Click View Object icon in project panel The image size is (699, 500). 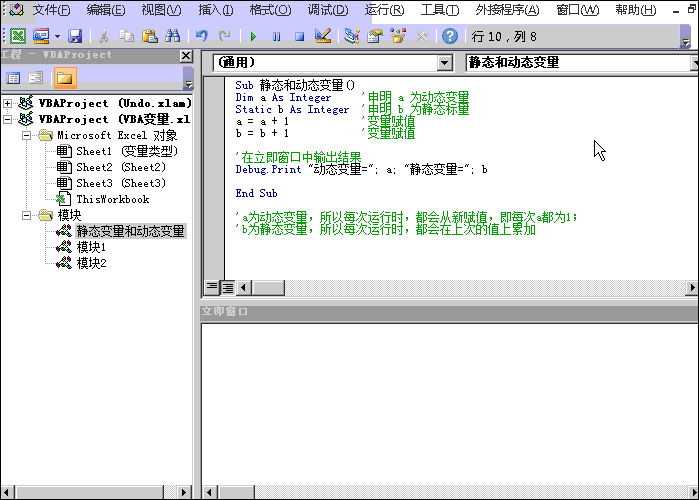click(x=36, y=78)
